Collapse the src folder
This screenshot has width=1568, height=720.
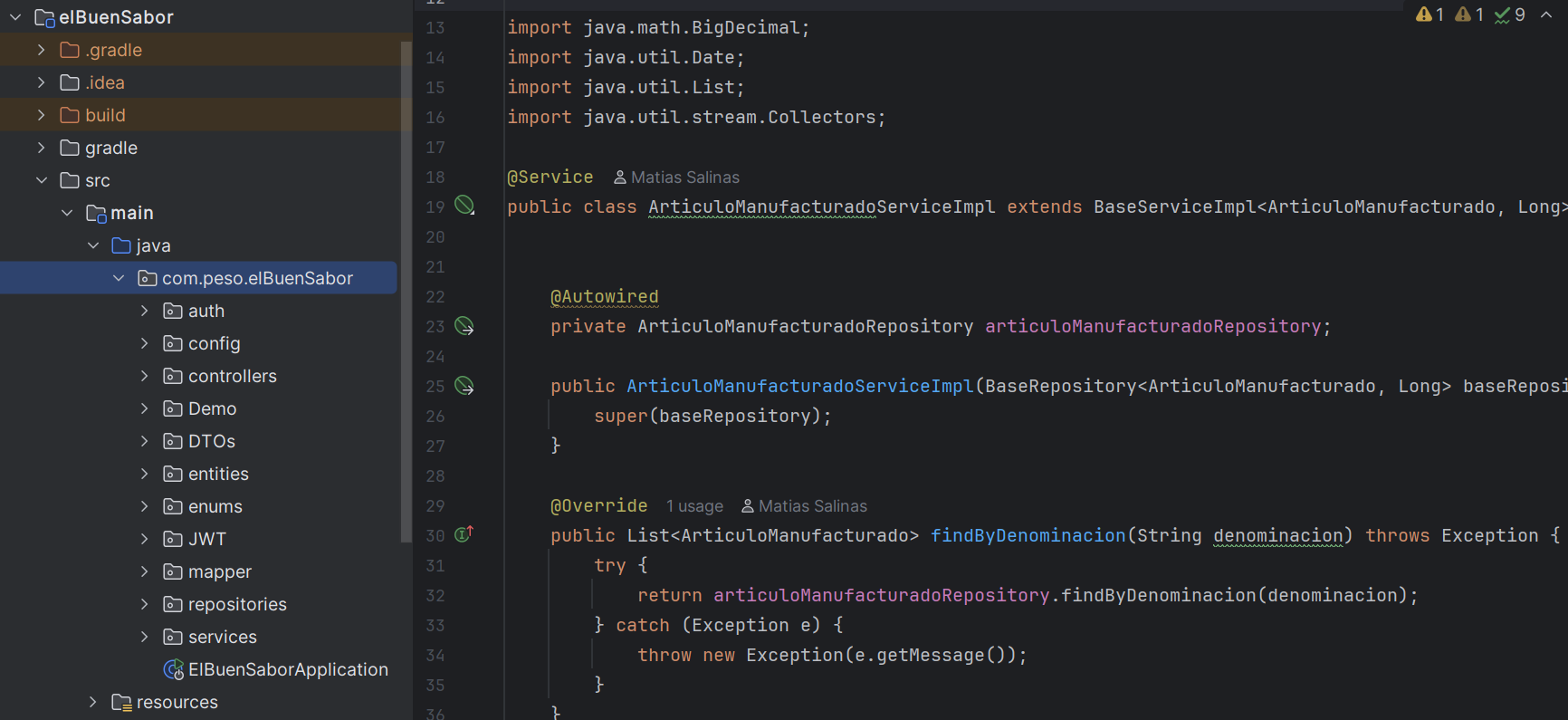pos(42,180)
